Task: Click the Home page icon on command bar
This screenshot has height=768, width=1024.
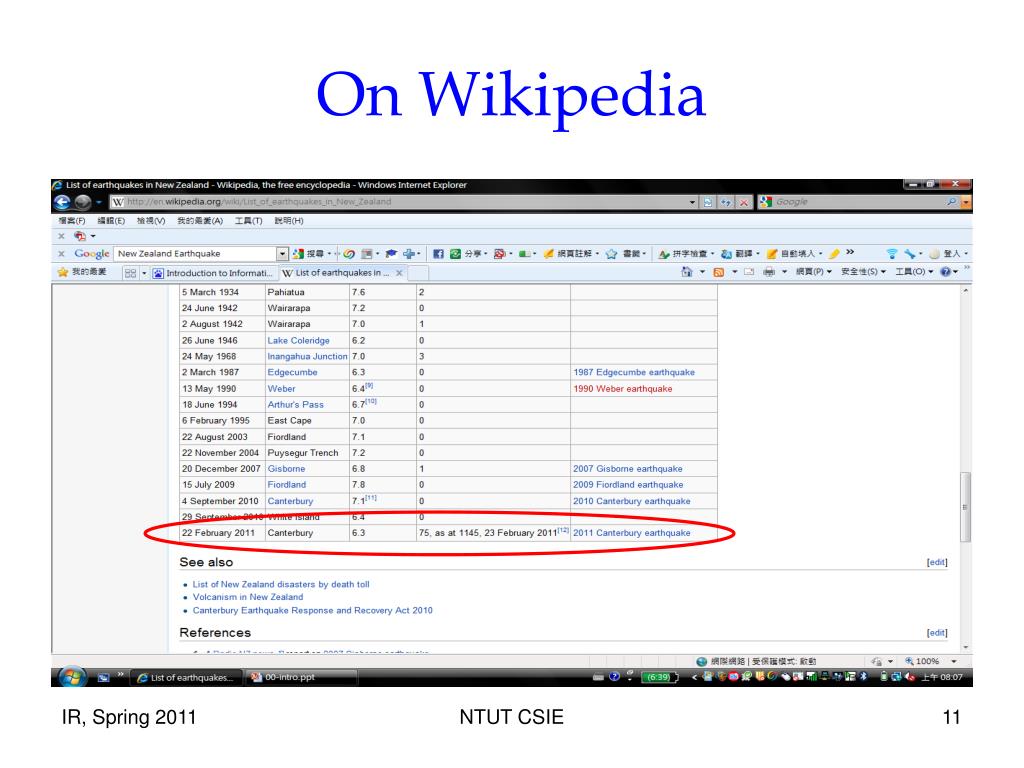Action: click(687, 272)
